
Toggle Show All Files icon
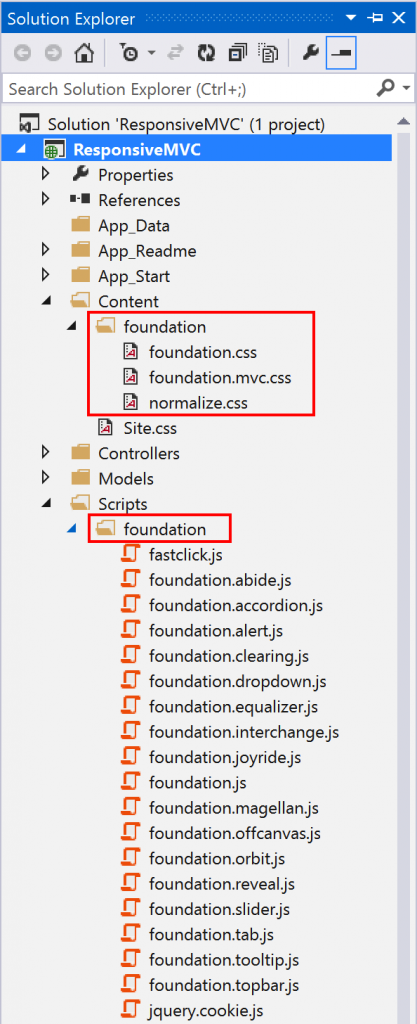(268, 54)
